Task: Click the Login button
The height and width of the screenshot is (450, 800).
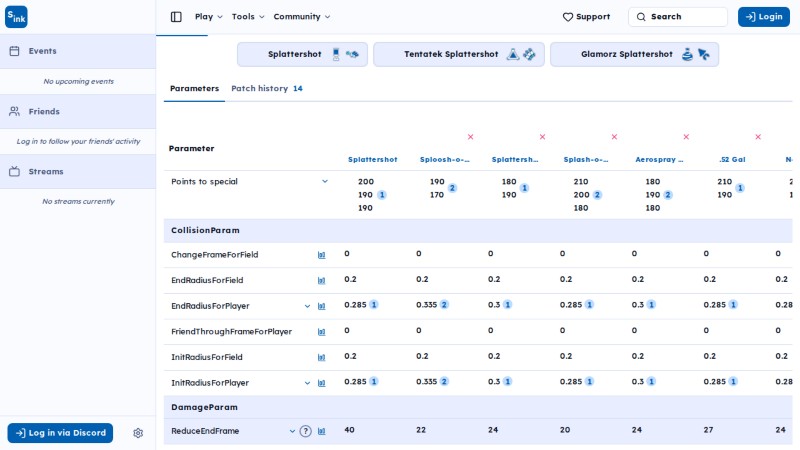Action: (764, 17)
